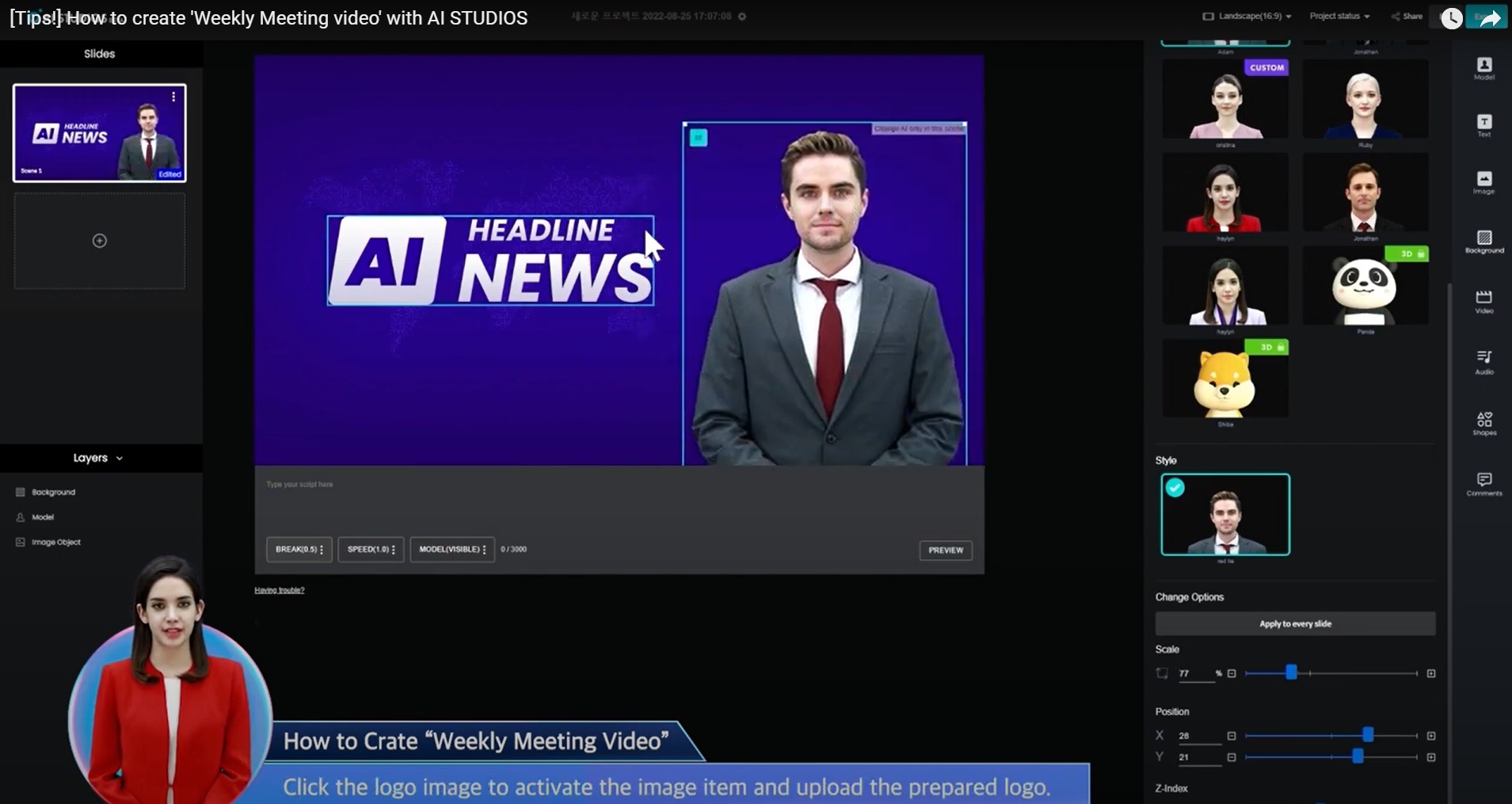Select the male presenter on canvas
This screenshot has width=1512, height=804.
click(x=825, y=294)
